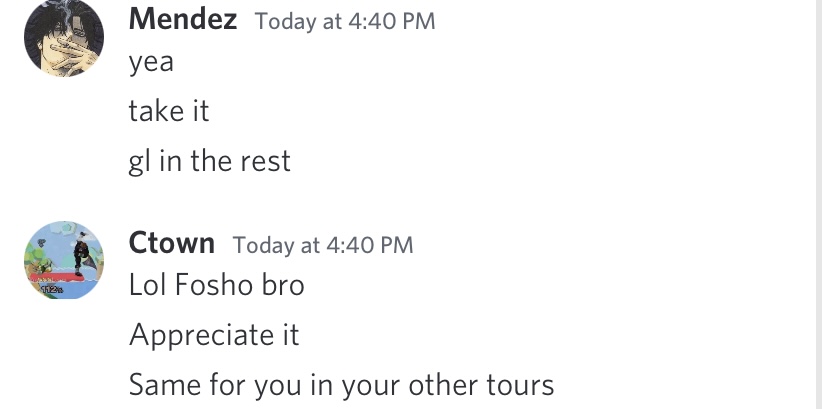Click the Ctown username

(172, 243)
